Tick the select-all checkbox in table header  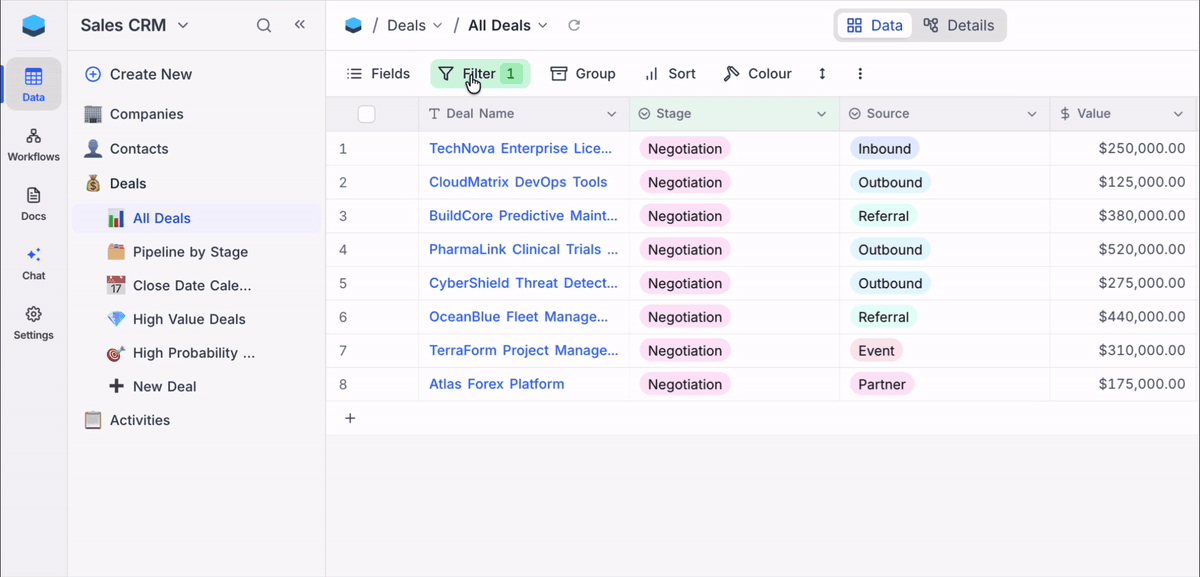point(366,114)
